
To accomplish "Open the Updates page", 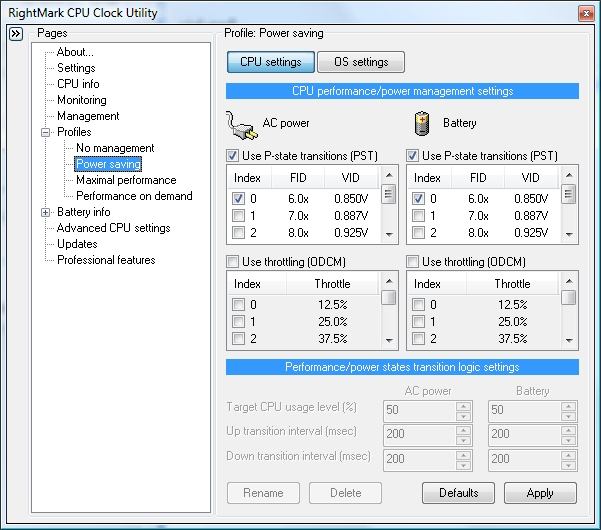I will click(x=77, y=244).
